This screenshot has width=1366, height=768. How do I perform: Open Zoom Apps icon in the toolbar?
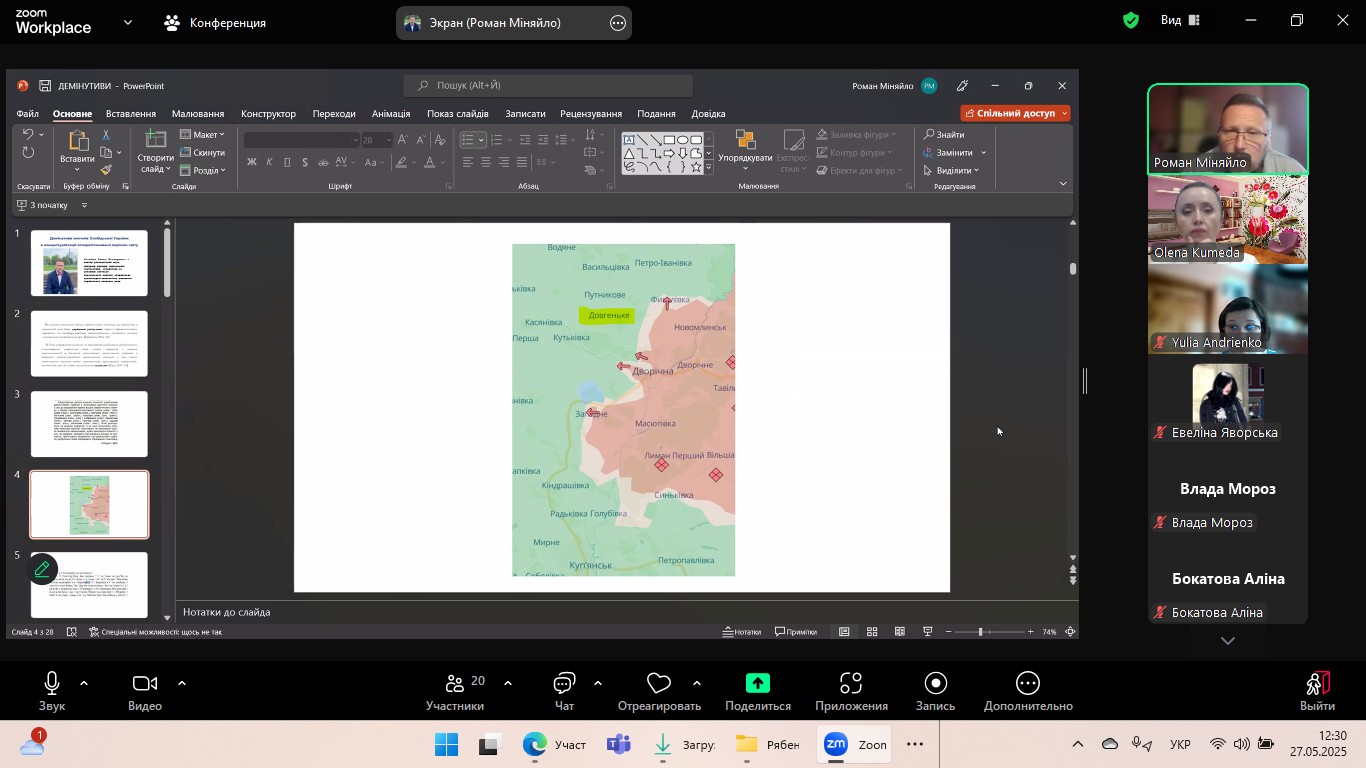(x=851, y=684)
